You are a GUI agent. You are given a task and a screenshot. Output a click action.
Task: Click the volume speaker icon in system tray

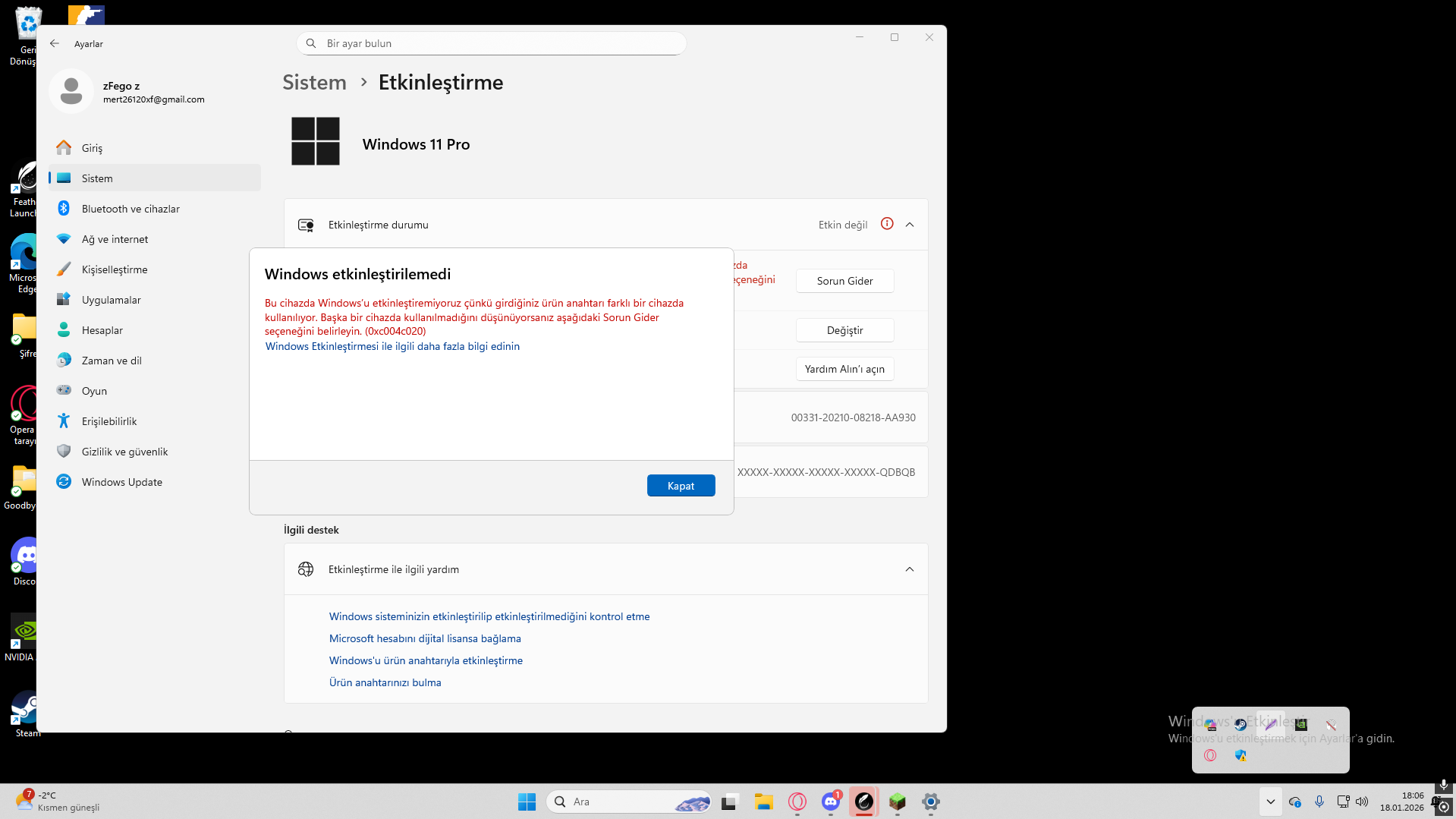(x=1362, y=802)
